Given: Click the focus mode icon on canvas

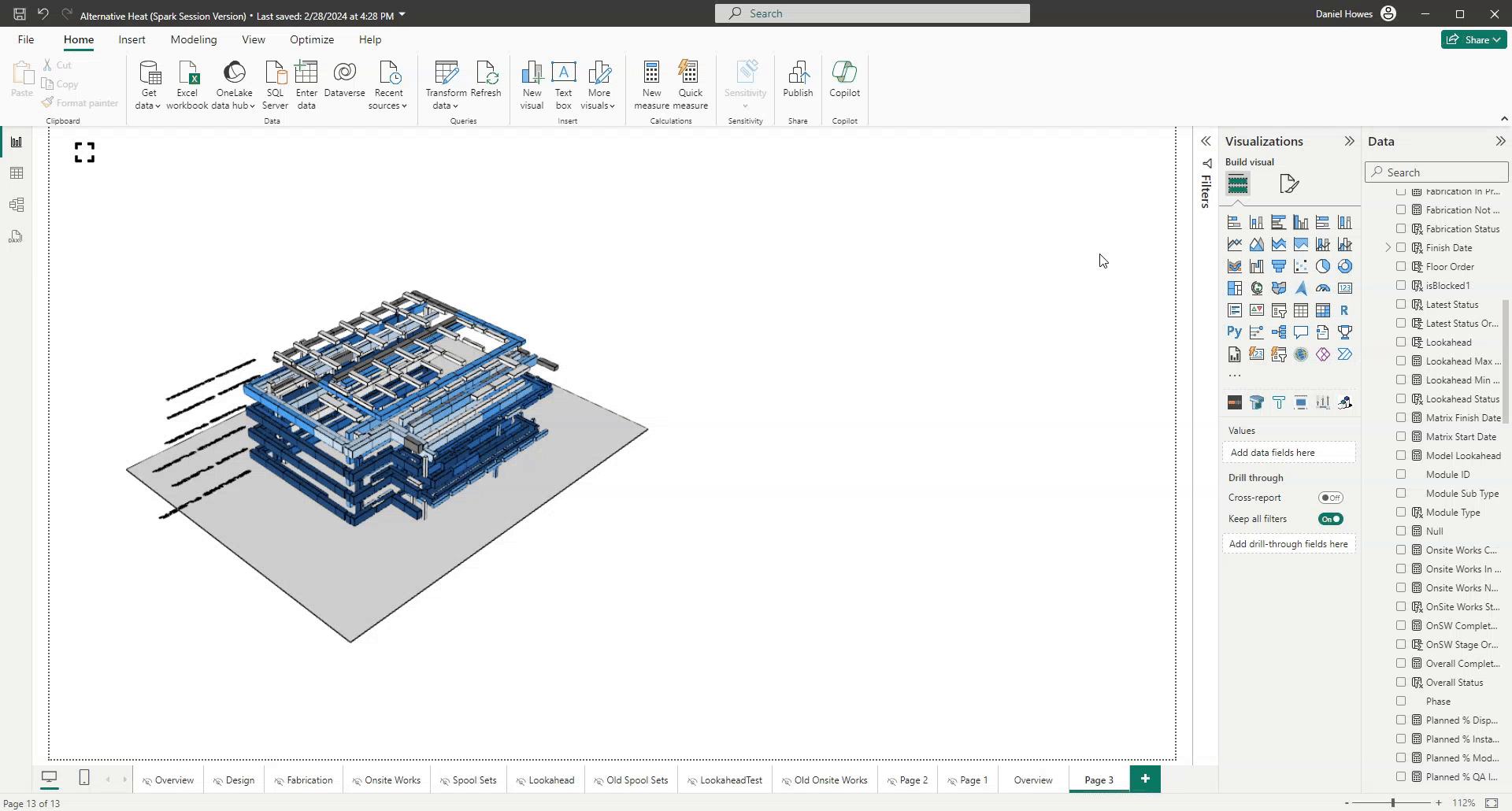Looking at the screenshot, I should point(84,152).
